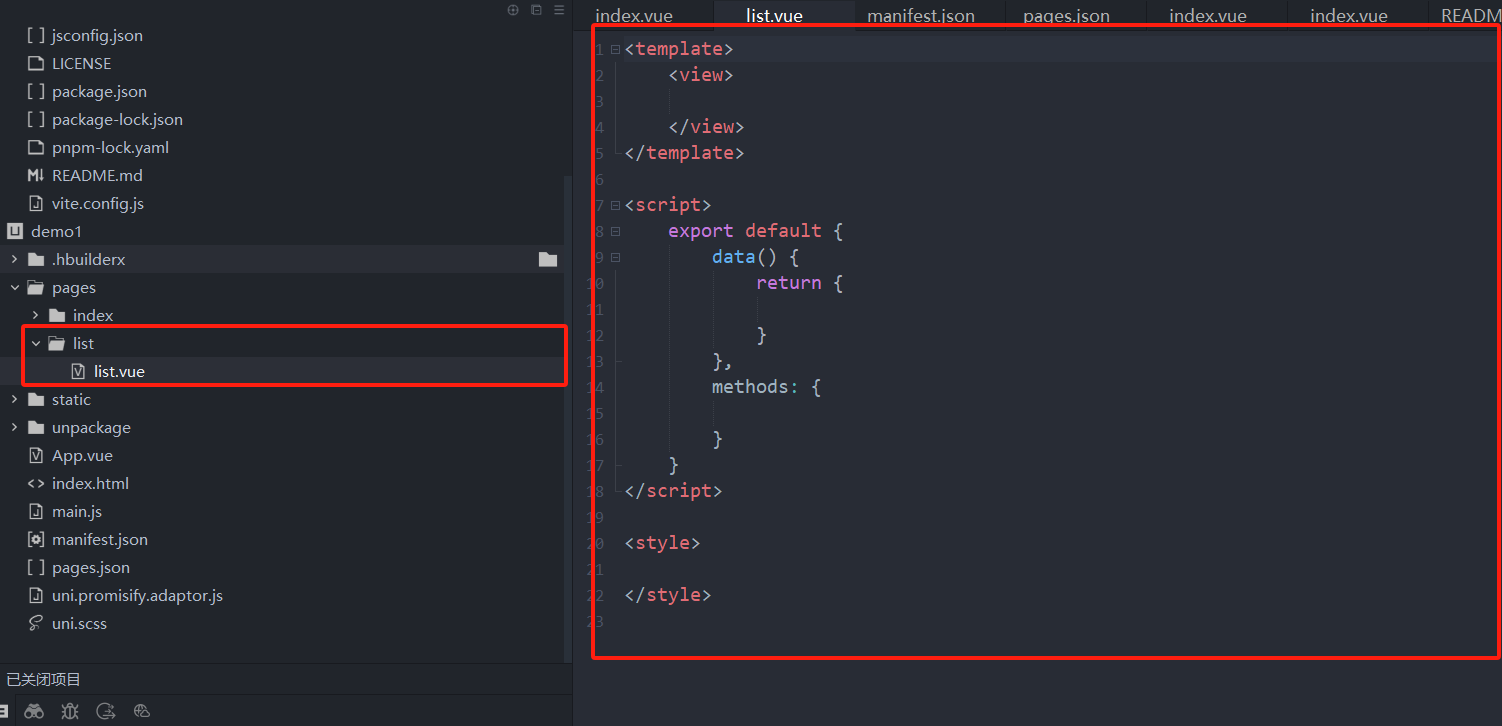Click the 'data' function name in code
The width and height of the screenshot is (1502, 726).
click(733, 257)
